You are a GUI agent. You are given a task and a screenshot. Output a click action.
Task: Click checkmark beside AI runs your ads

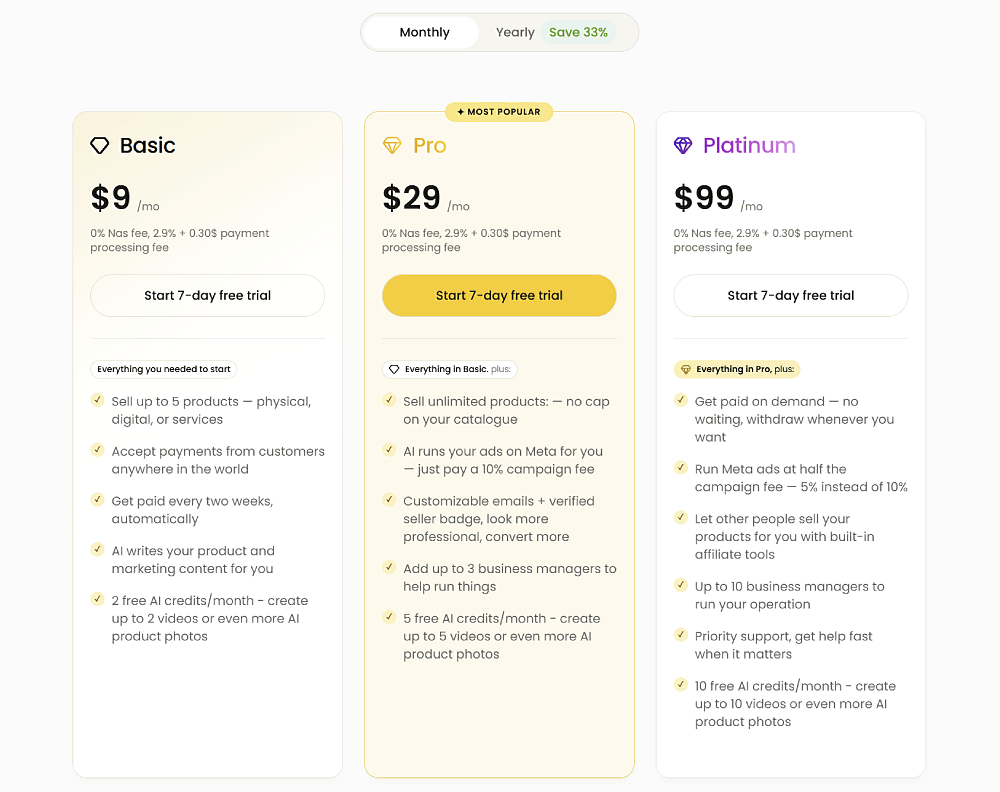point(389,450)
